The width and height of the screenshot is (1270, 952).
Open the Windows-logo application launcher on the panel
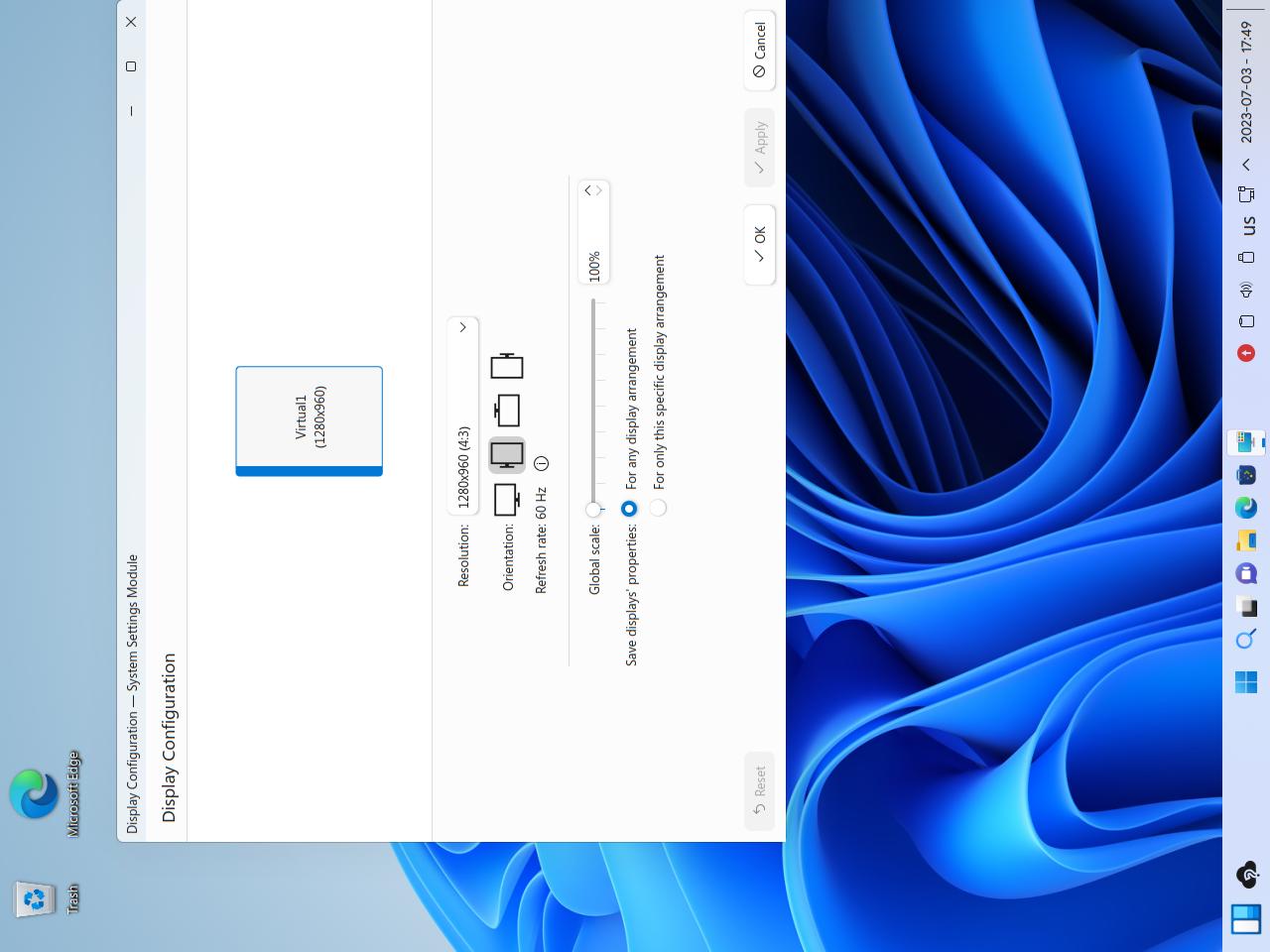[1246, 682]
